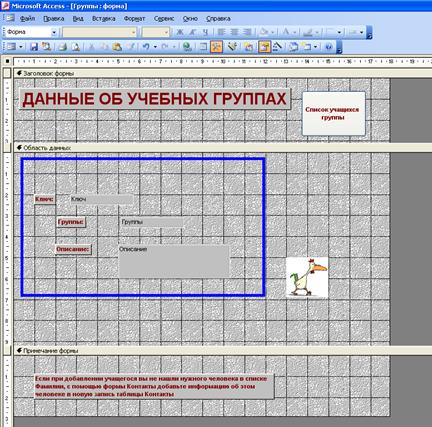This screenshot has width=432, height=427.
Task: Toggle Underline (Ч) formatting
Action: click(205, 32)
